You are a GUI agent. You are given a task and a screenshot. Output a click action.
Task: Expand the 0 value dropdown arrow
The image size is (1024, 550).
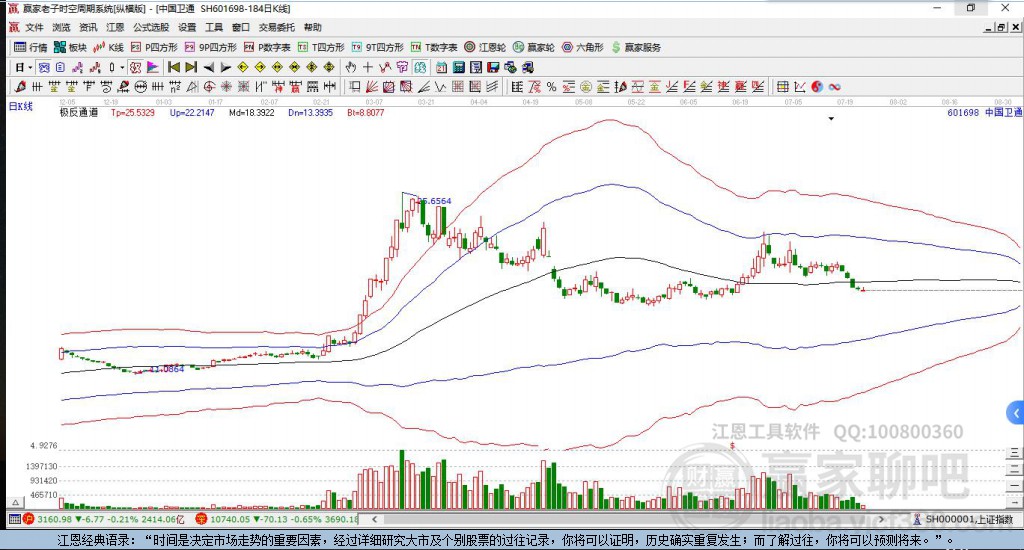[121, 67]
